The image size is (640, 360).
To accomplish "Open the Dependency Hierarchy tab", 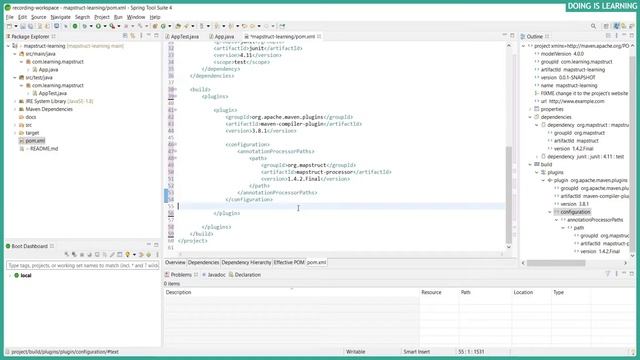I will coord(246,262).
